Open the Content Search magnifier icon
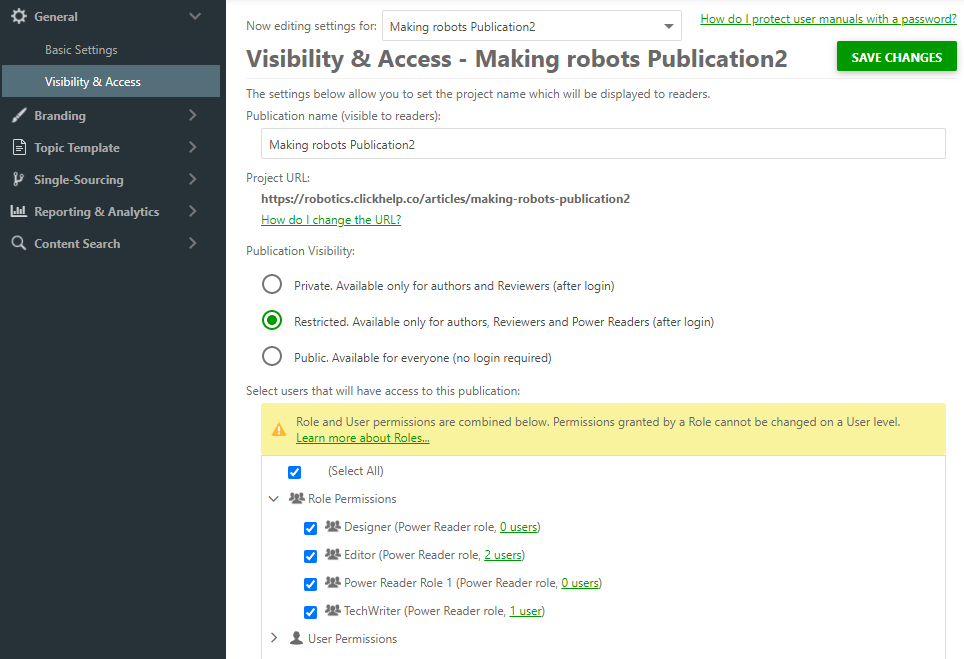The height and width of the screenshot is (659, 964). click(20, 243)
